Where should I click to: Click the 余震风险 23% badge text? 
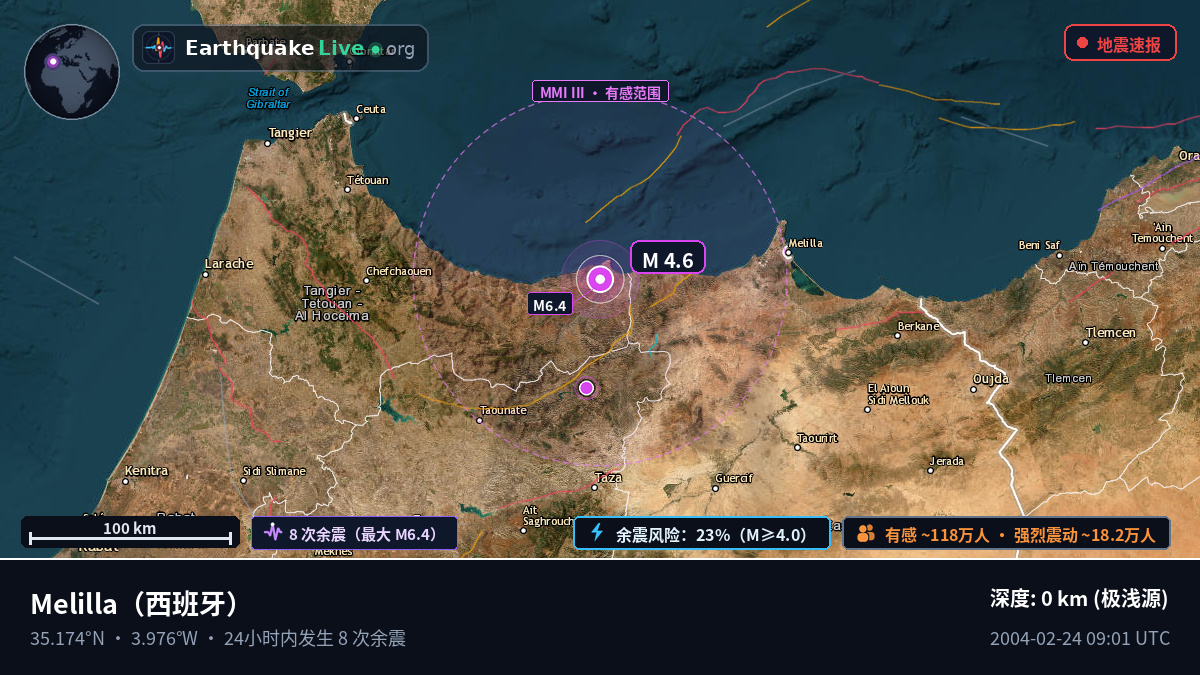point(712,534)
